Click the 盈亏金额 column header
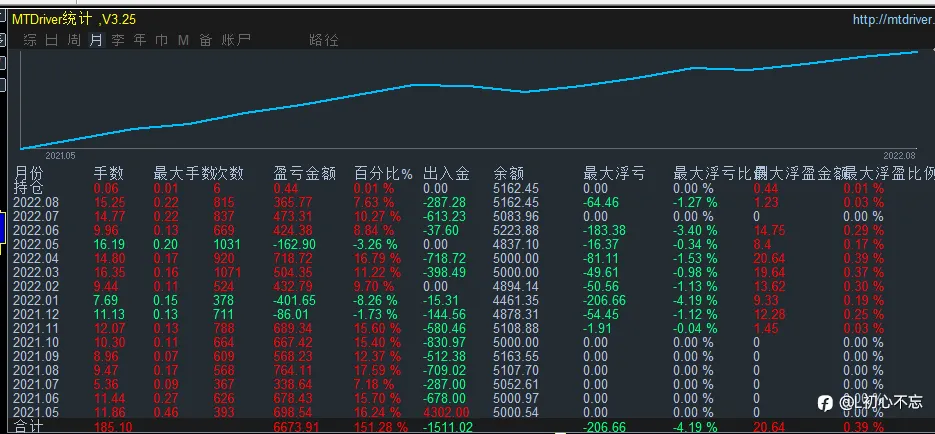The image size is (935, 434). [x=305, y=173]
